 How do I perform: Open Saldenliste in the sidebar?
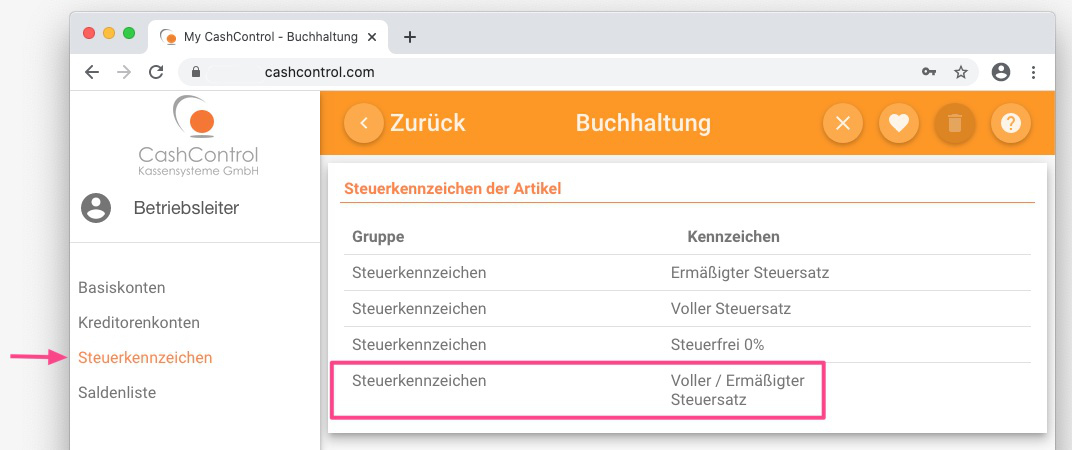117,393
